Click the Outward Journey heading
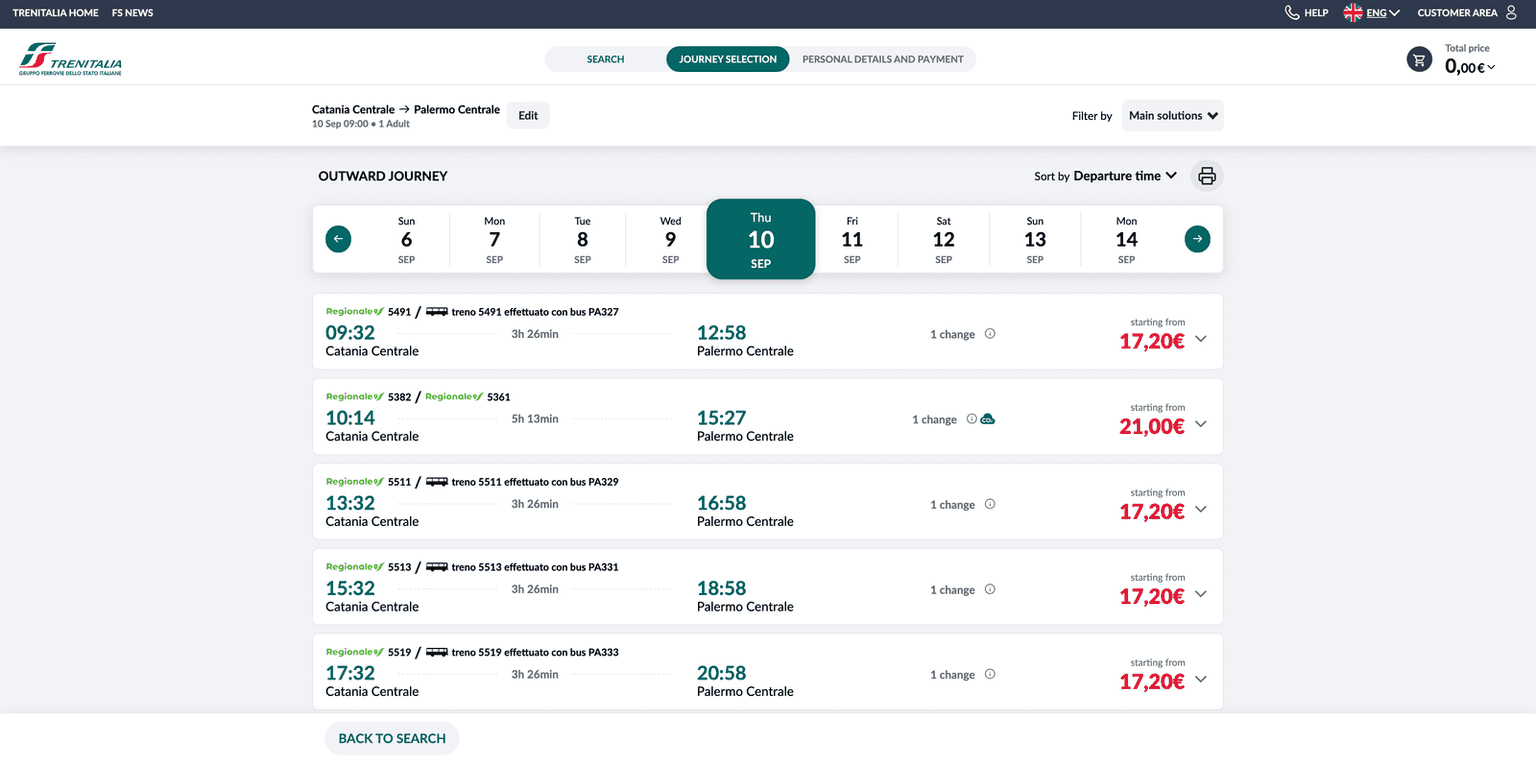 pos(383,176)
